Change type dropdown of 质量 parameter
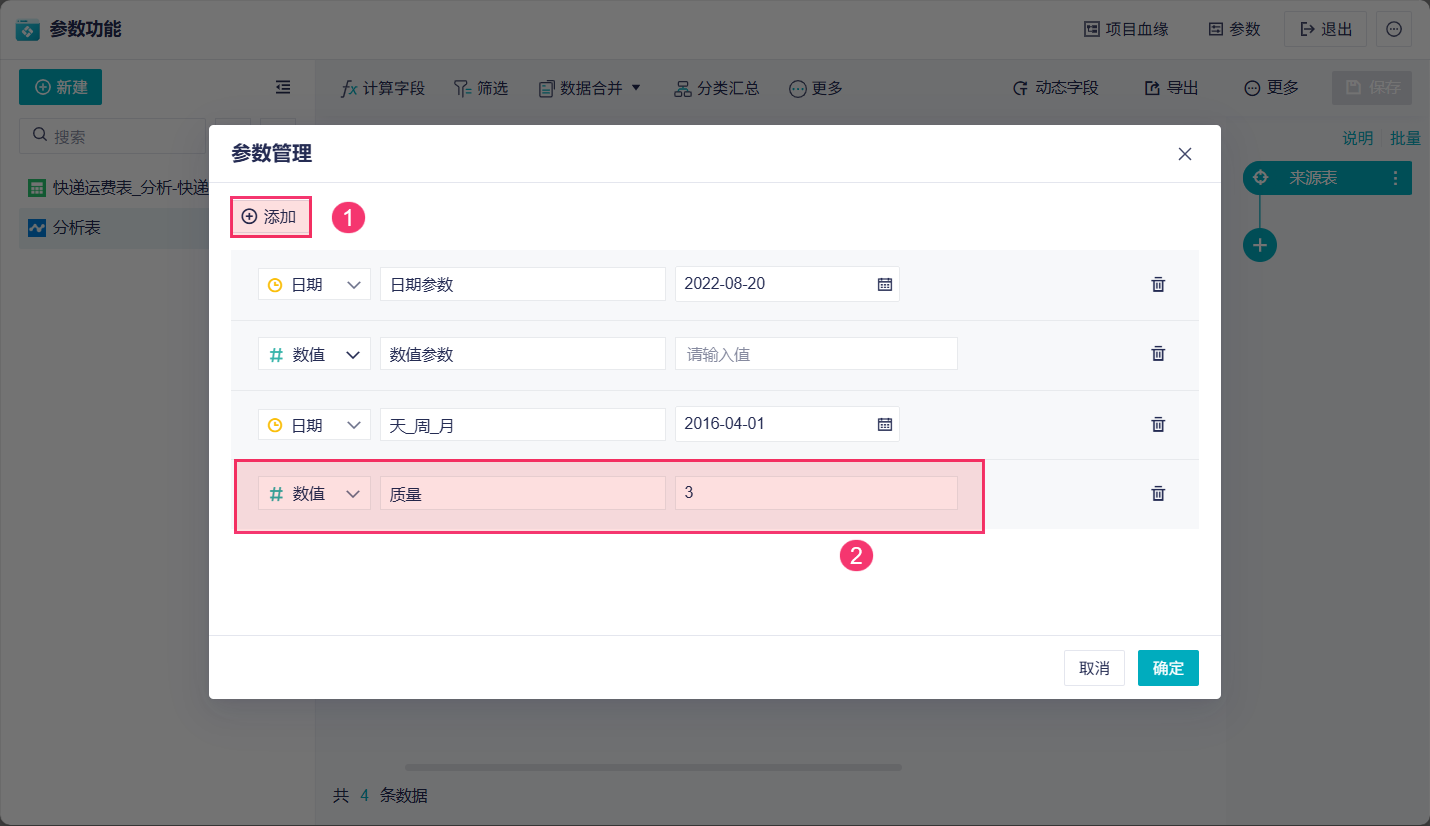 (314, 494)
